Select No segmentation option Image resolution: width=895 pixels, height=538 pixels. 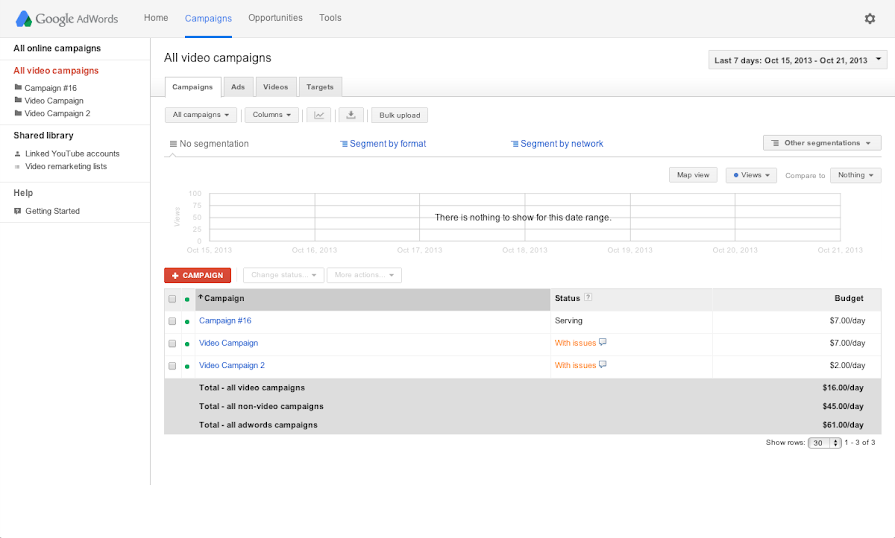point(214,144)
